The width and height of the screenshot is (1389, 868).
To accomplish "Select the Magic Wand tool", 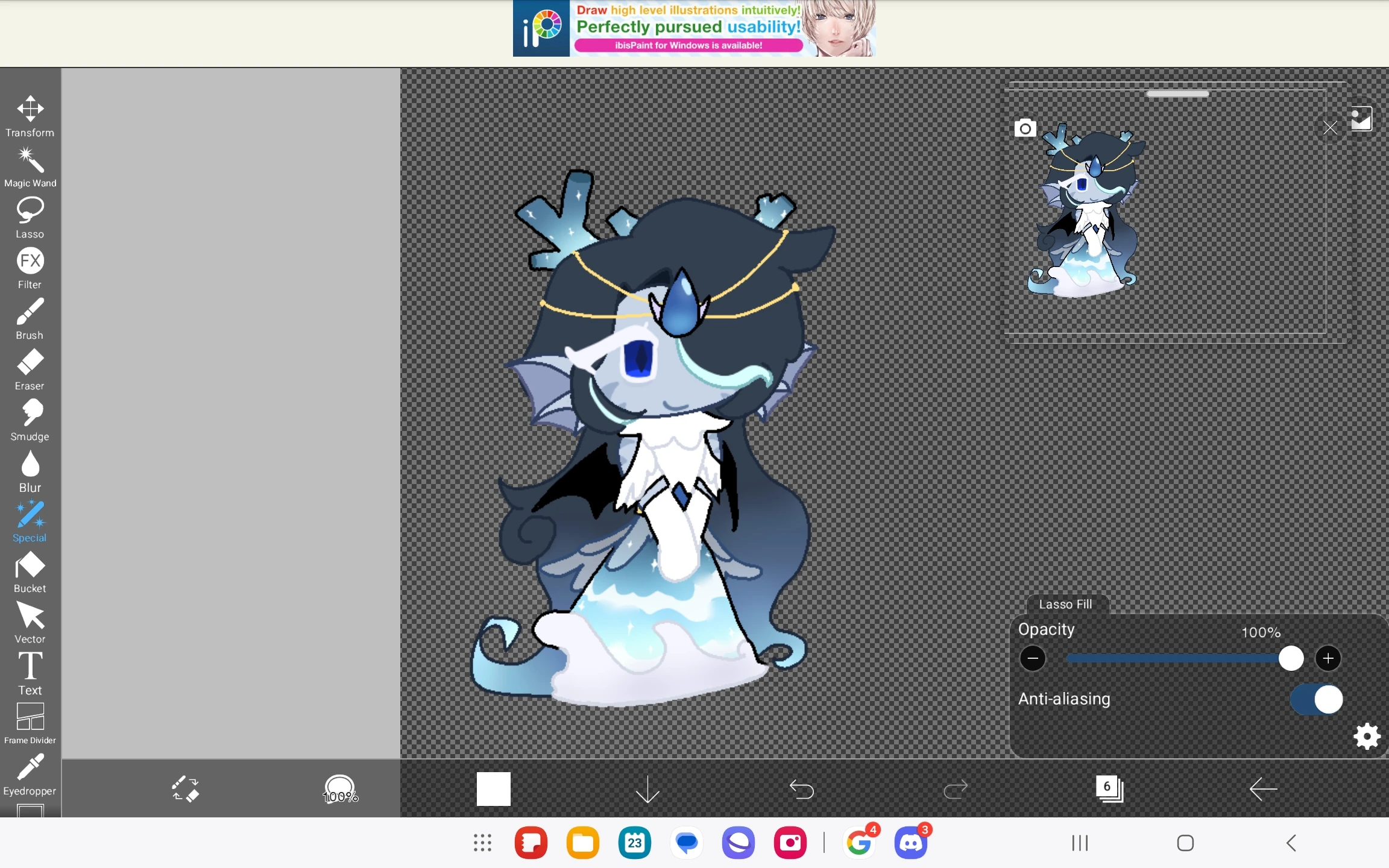I will click(x=29, y=167).
